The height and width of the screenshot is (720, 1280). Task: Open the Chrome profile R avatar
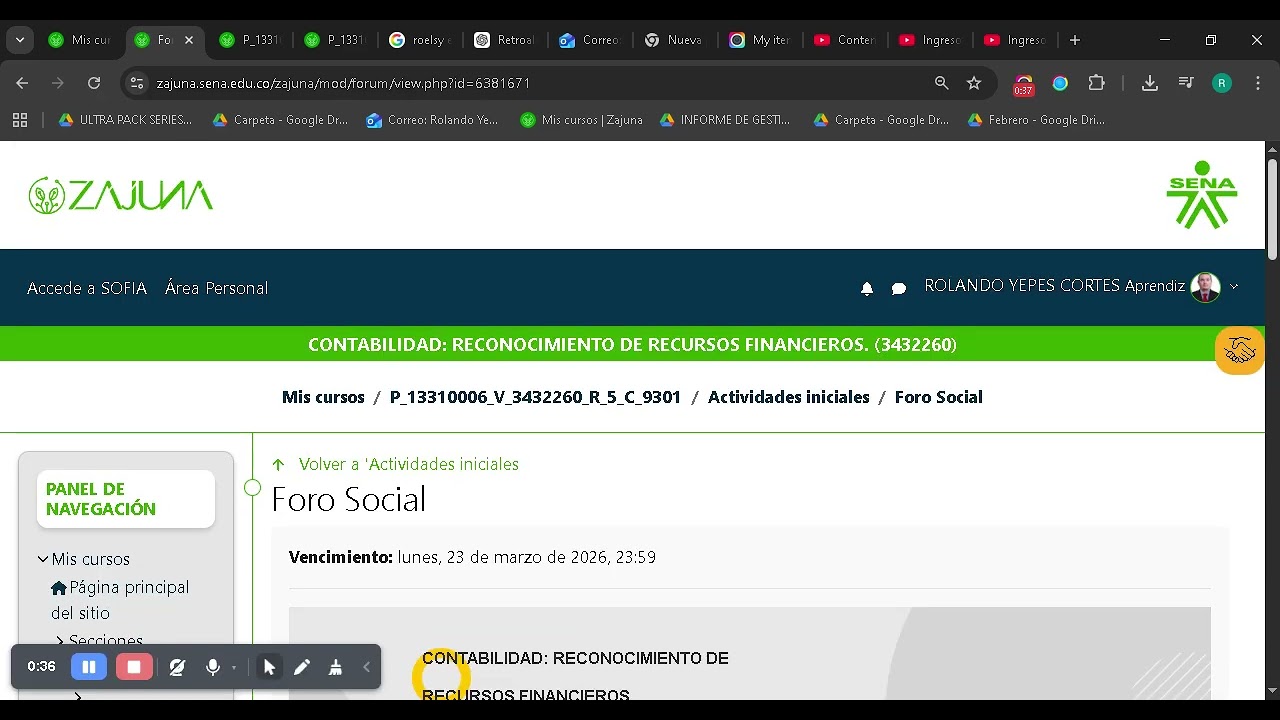pos(1222,83)
